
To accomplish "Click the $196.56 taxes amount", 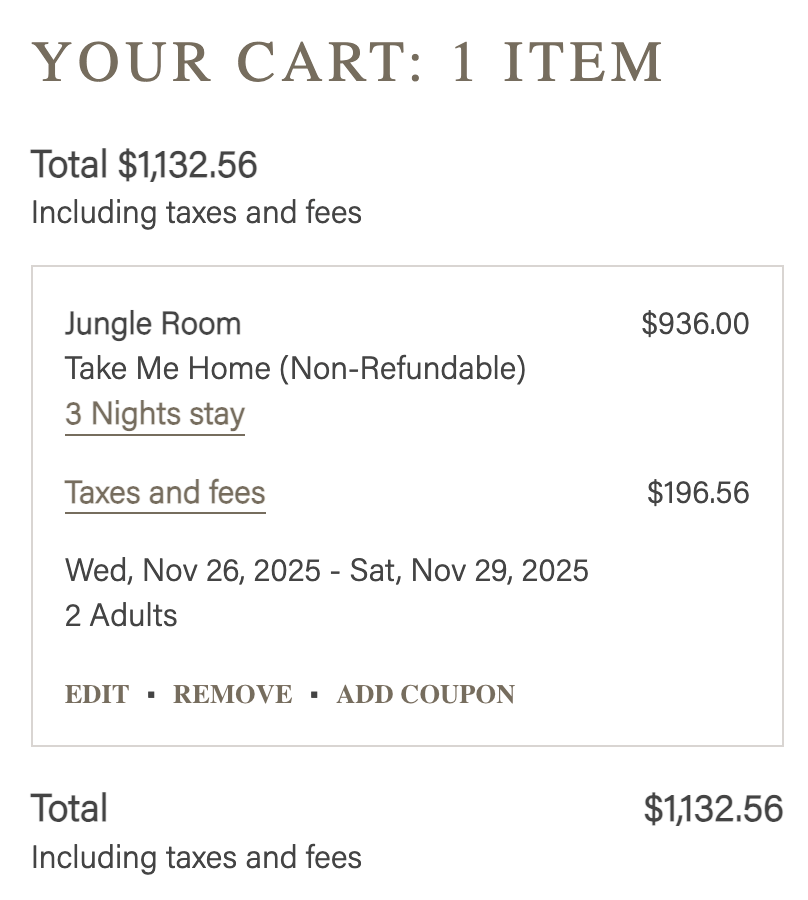I will tap(698, 493).
